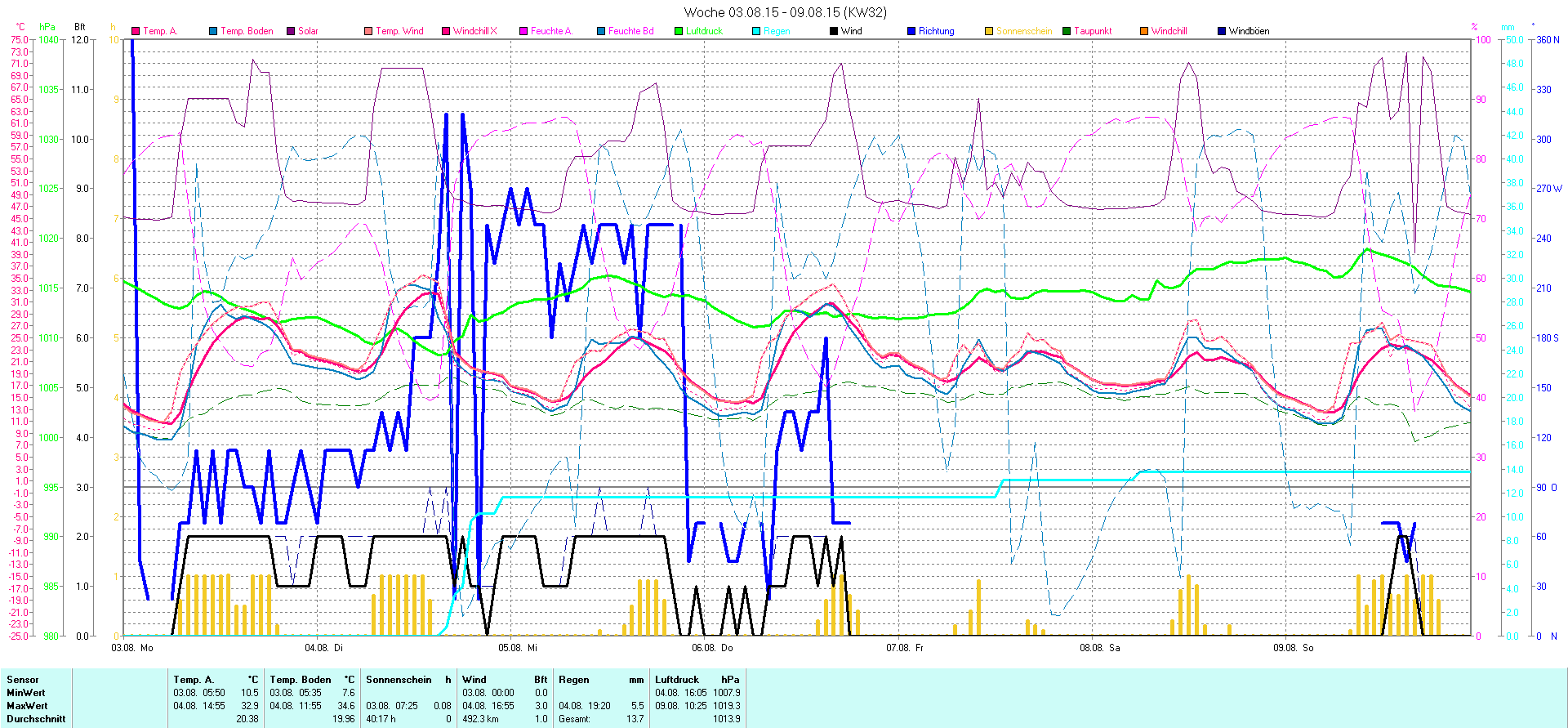
Task: Select the 06.08. Do date marker
Action: [x=712, y=648]
